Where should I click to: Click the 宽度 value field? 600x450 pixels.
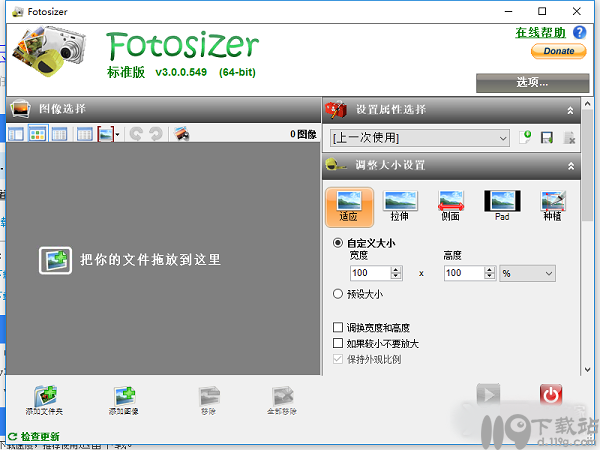[x=370, y=273]
